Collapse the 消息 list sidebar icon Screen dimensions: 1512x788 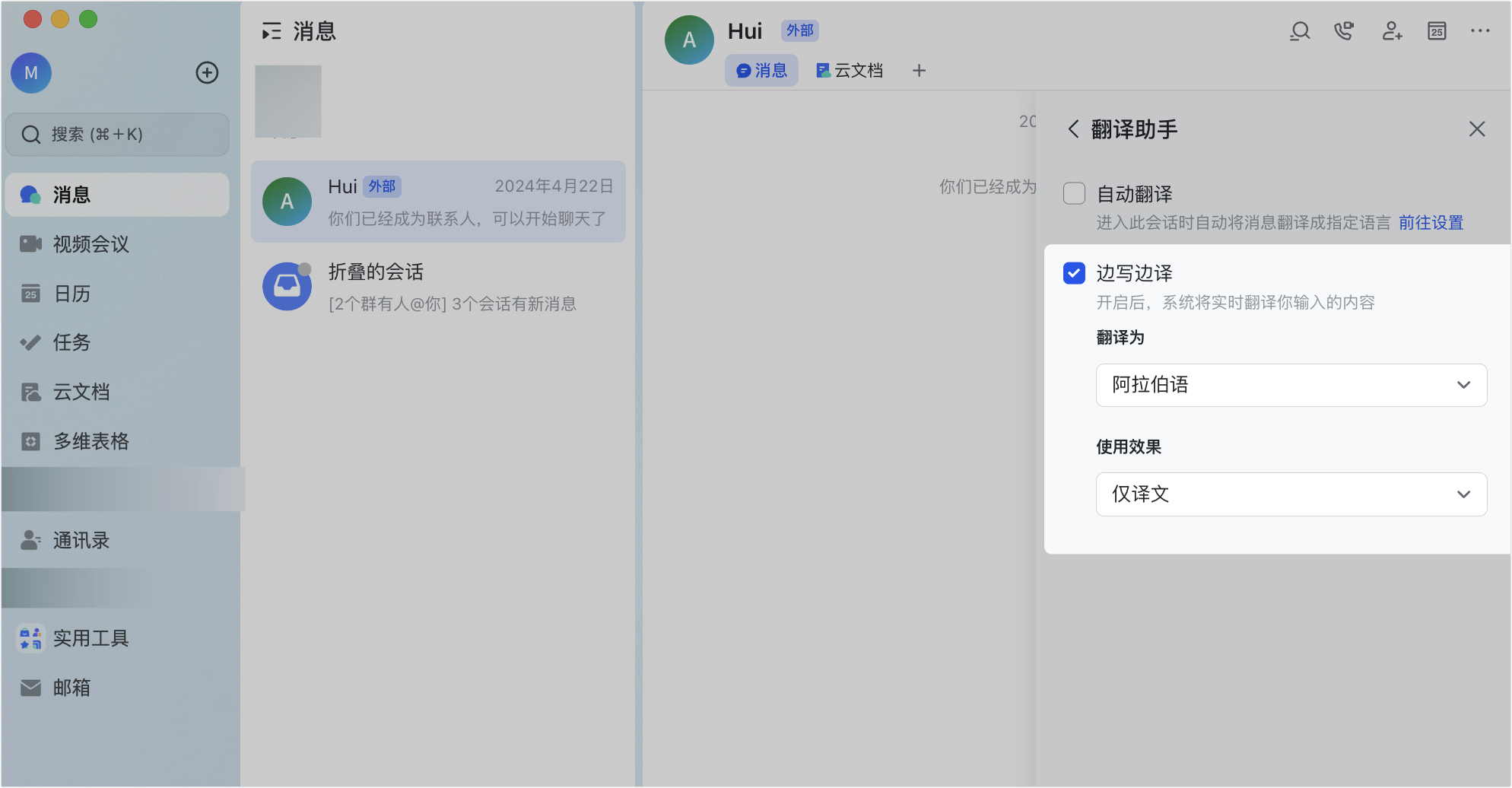click(272, 31)
